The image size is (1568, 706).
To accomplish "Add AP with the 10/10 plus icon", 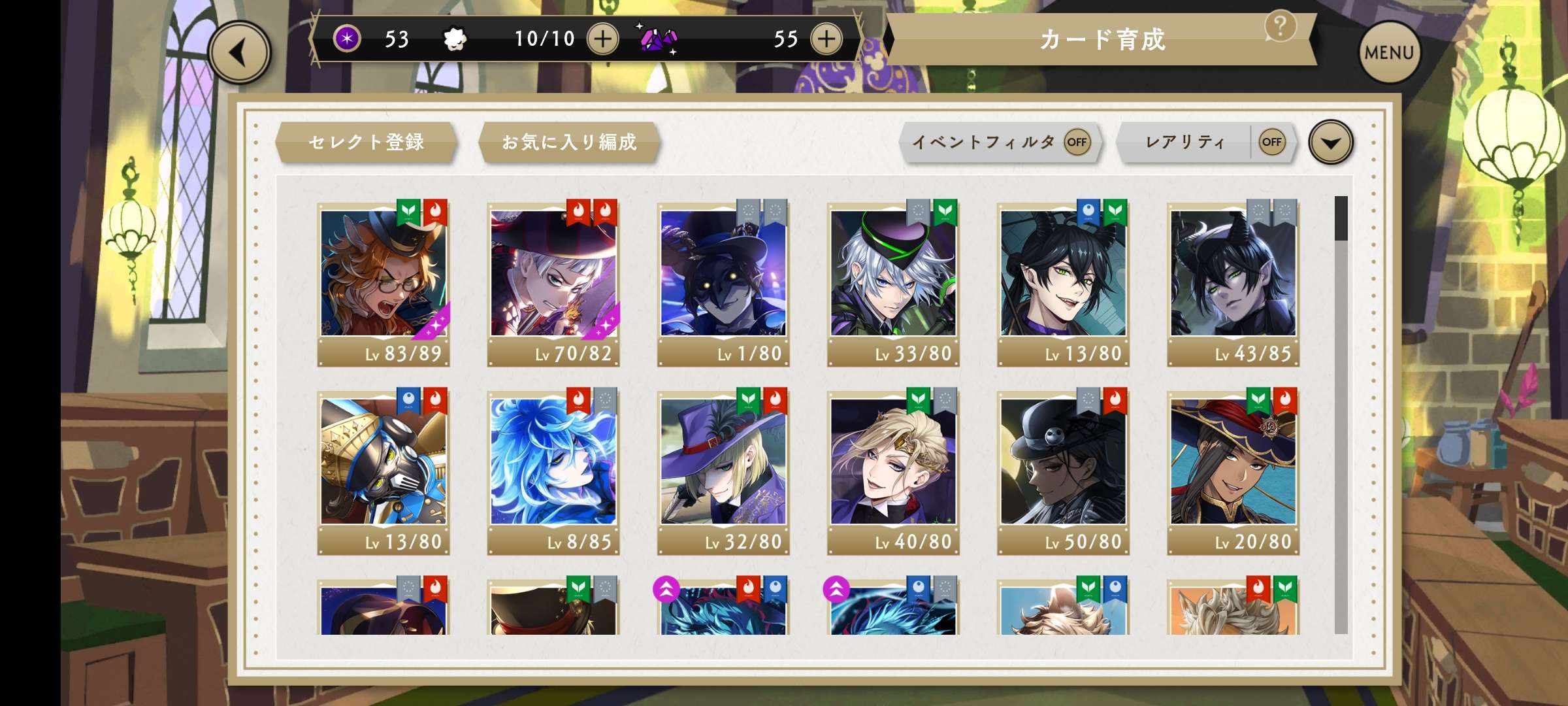I will pyautogui.click(x=602, y=39).
